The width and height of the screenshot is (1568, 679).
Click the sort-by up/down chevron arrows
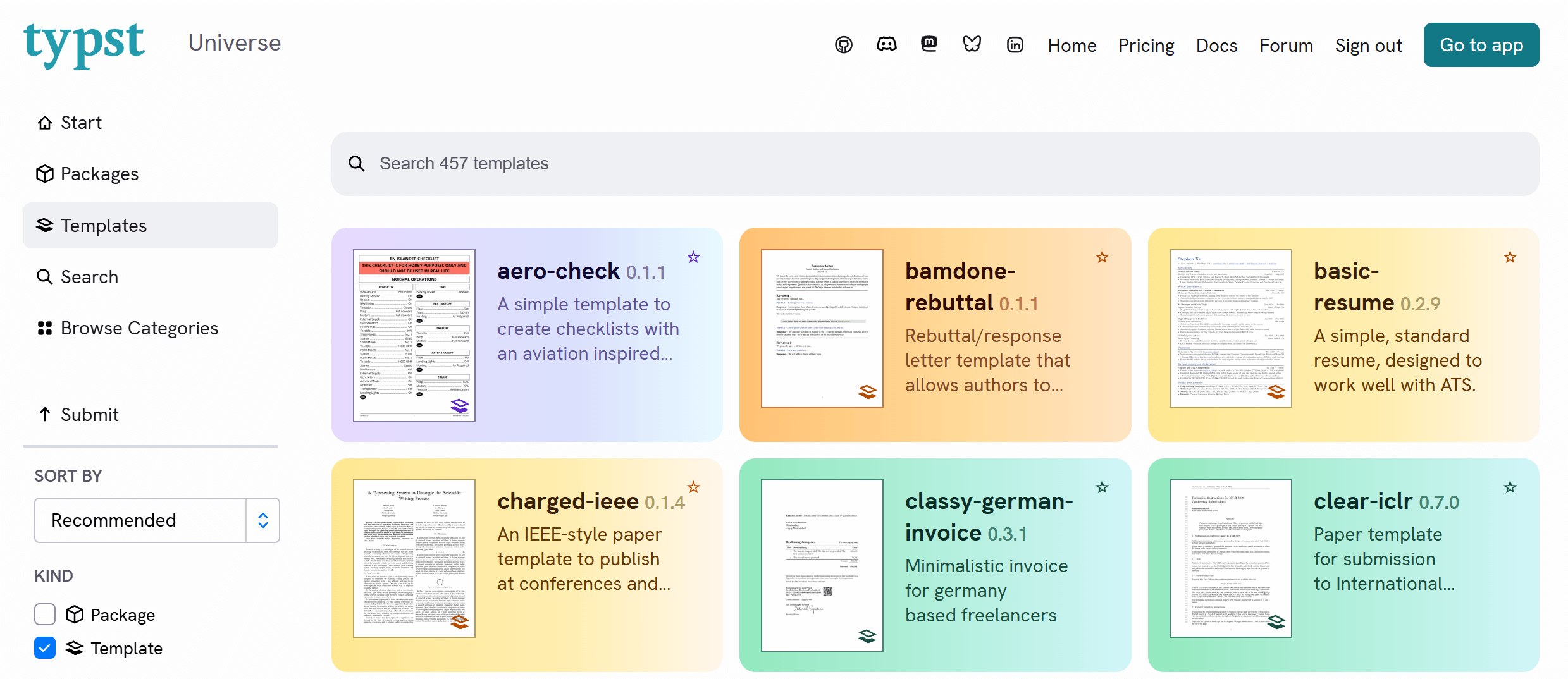click(x=263, y=520)
